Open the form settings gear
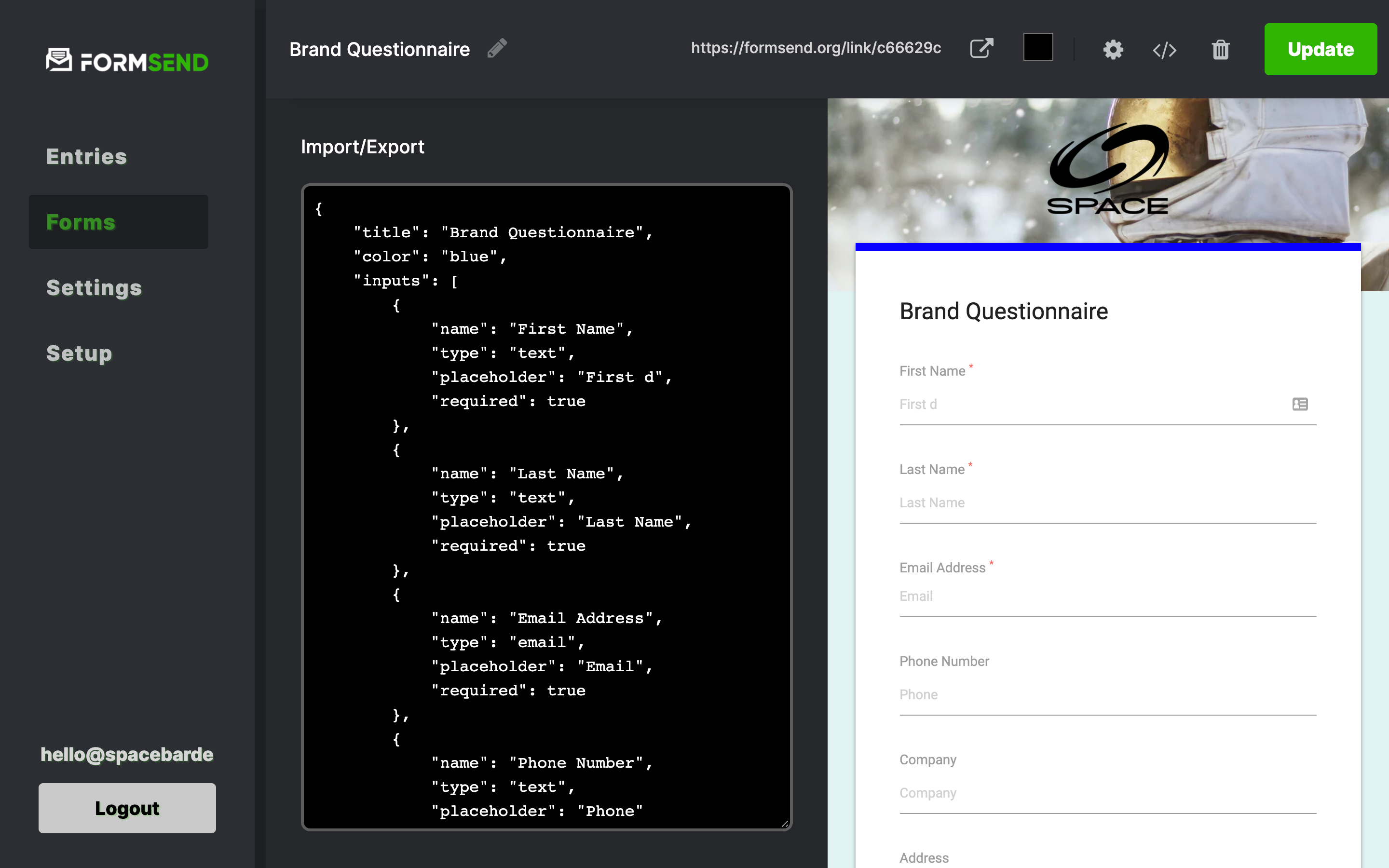 tap(1112, 49)
